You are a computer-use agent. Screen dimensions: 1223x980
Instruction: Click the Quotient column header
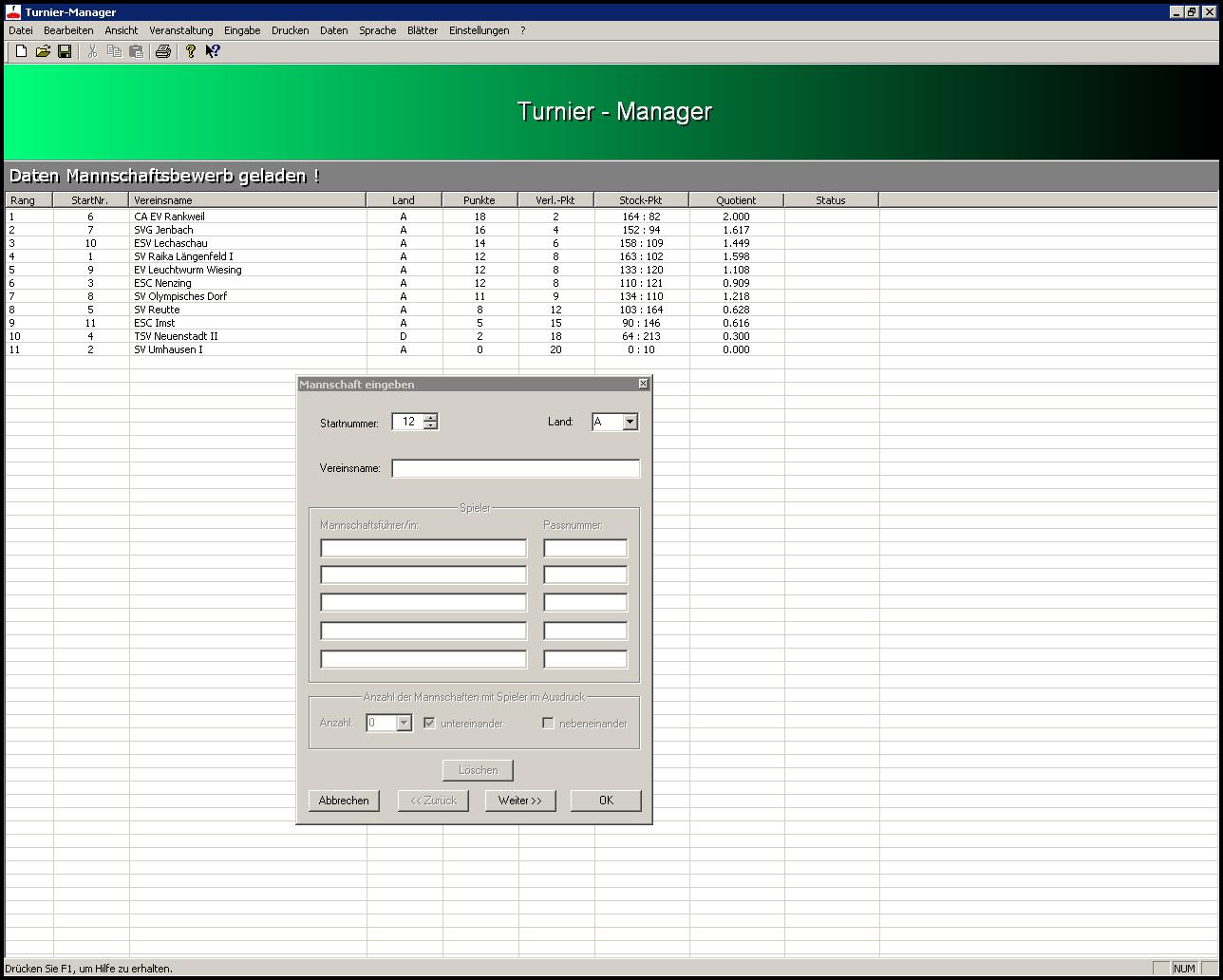(x=736, y=200)
